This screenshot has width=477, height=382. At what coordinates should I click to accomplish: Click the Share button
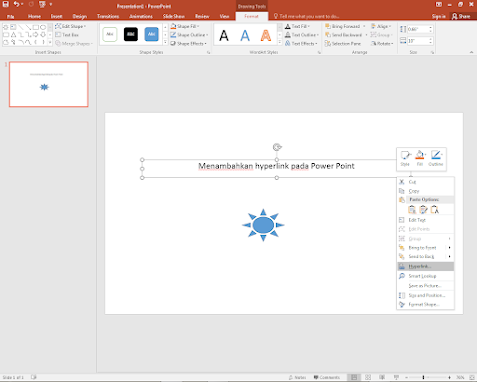pyautogui.click(x=461, y=16)
